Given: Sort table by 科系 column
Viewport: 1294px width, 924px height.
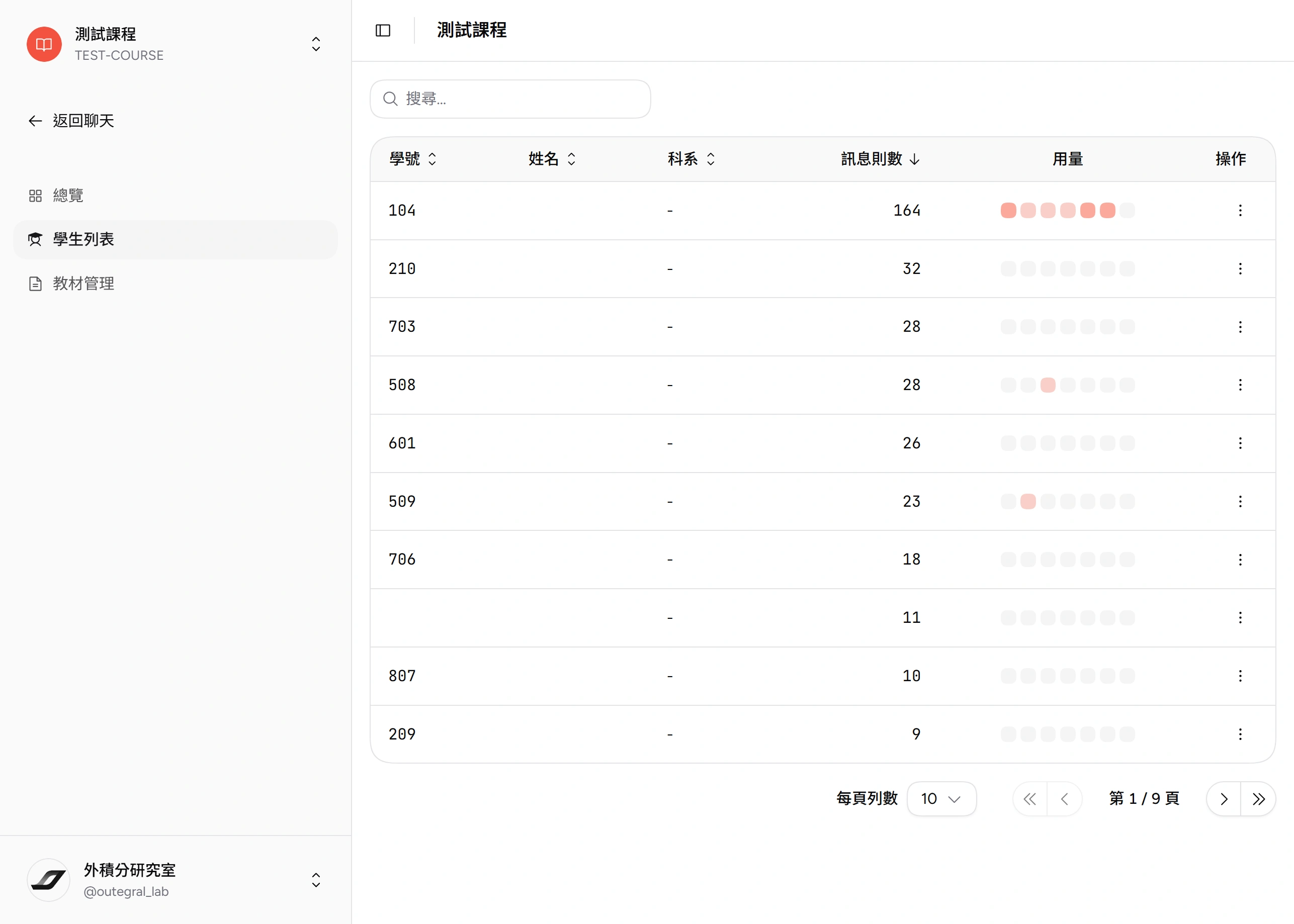Looking at the screenshot, I should coord(692,159).
